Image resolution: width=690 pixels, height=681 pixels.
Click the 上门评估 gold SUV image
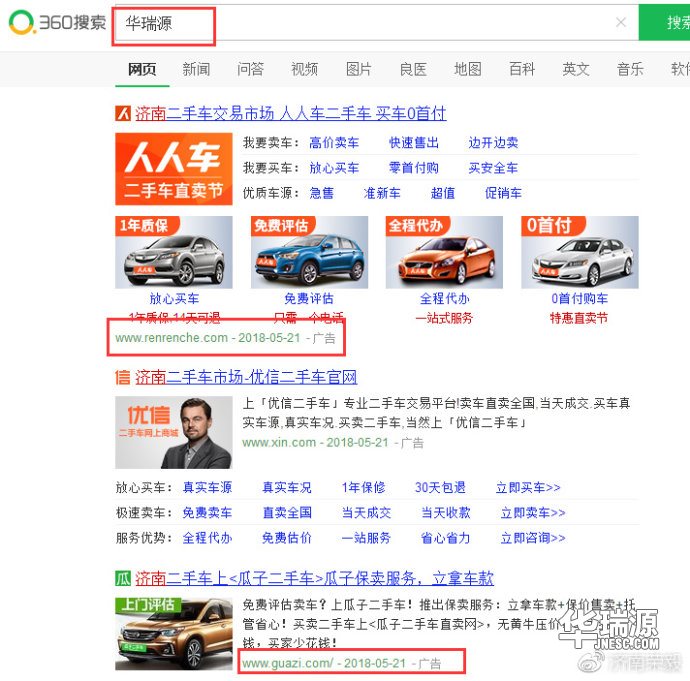[x=174, y=634]
